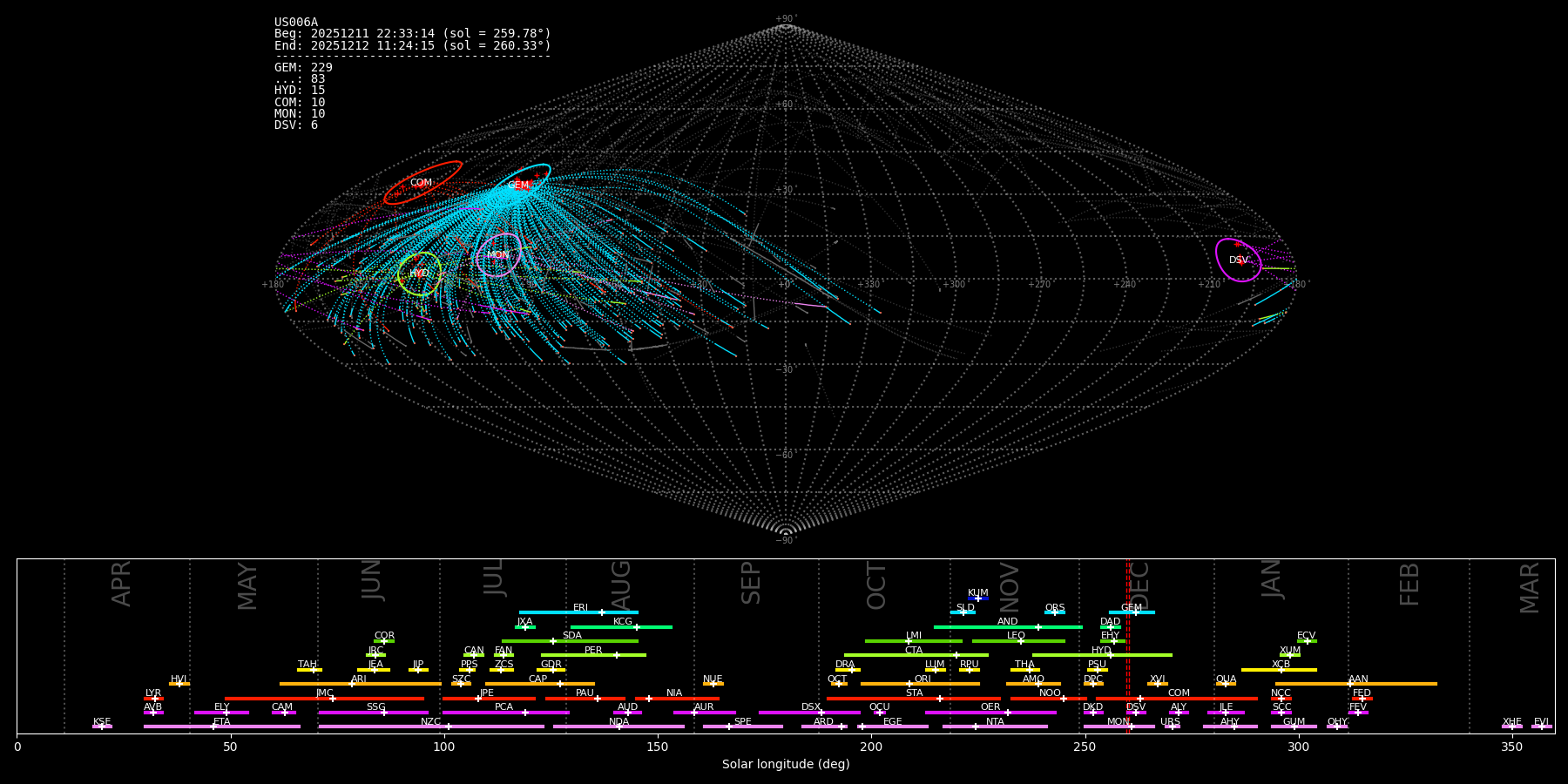
Task: Click the NTA shower bar in the timeline
Action: [995, 727]
